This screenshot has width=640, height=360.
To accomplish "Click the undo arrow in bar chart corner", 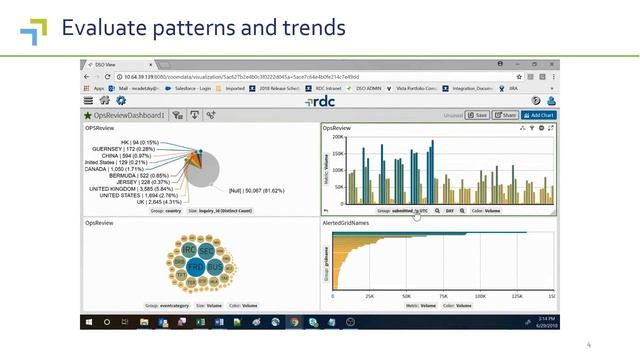I will [x=326, y=211].
